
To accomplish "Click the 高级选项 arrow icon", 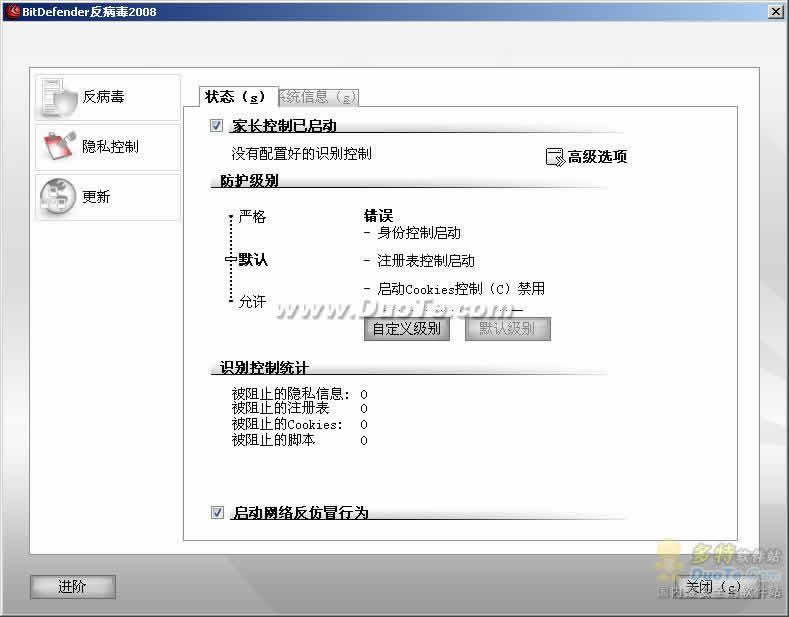I will [555, 157].
